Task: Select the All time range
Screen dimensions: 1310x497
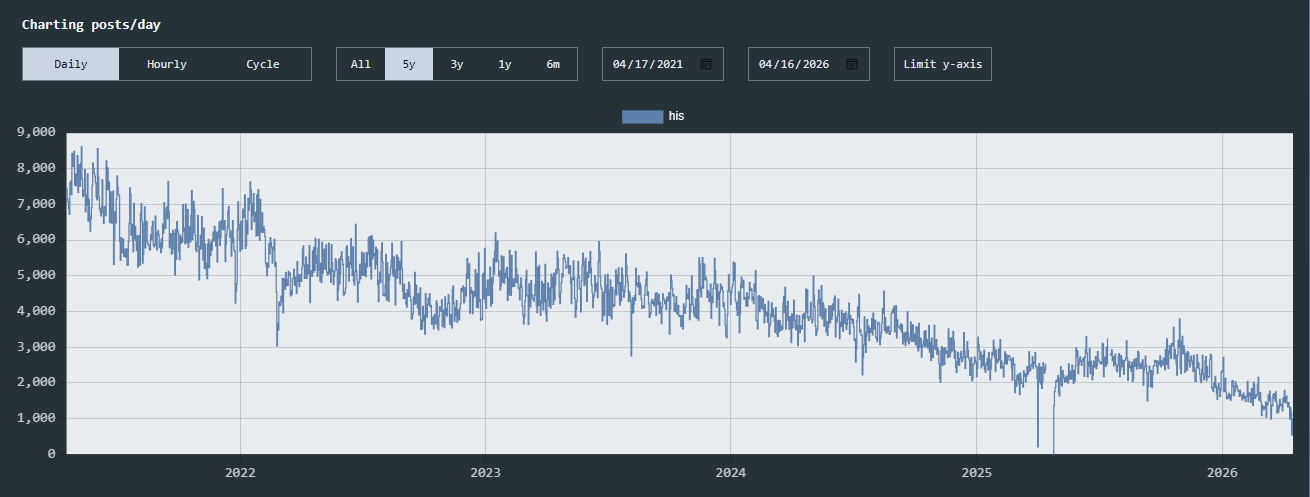Action: point(361,64)
